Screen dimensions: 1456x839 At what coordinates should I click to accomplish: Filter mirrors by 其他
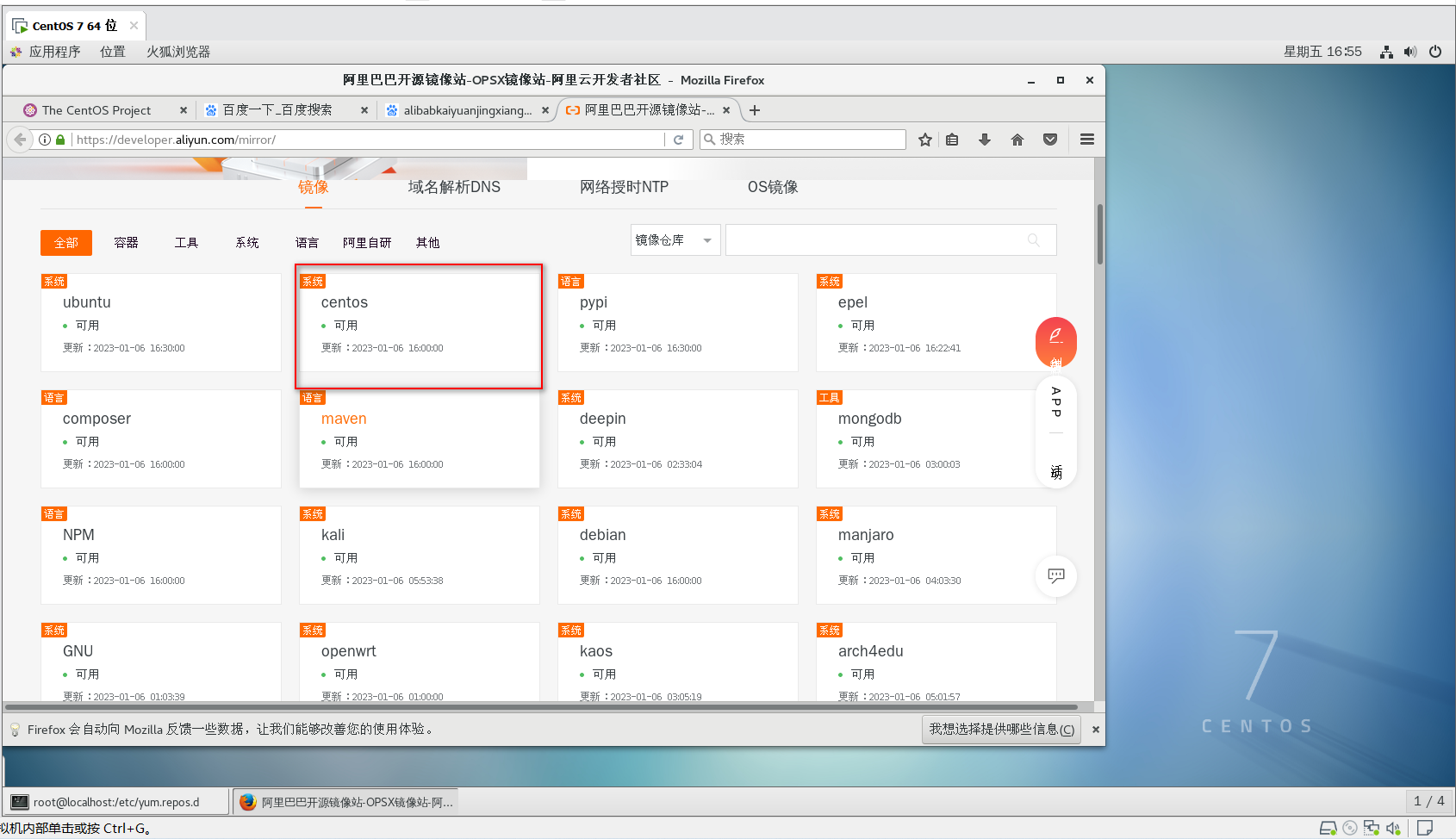pos(428,243)
